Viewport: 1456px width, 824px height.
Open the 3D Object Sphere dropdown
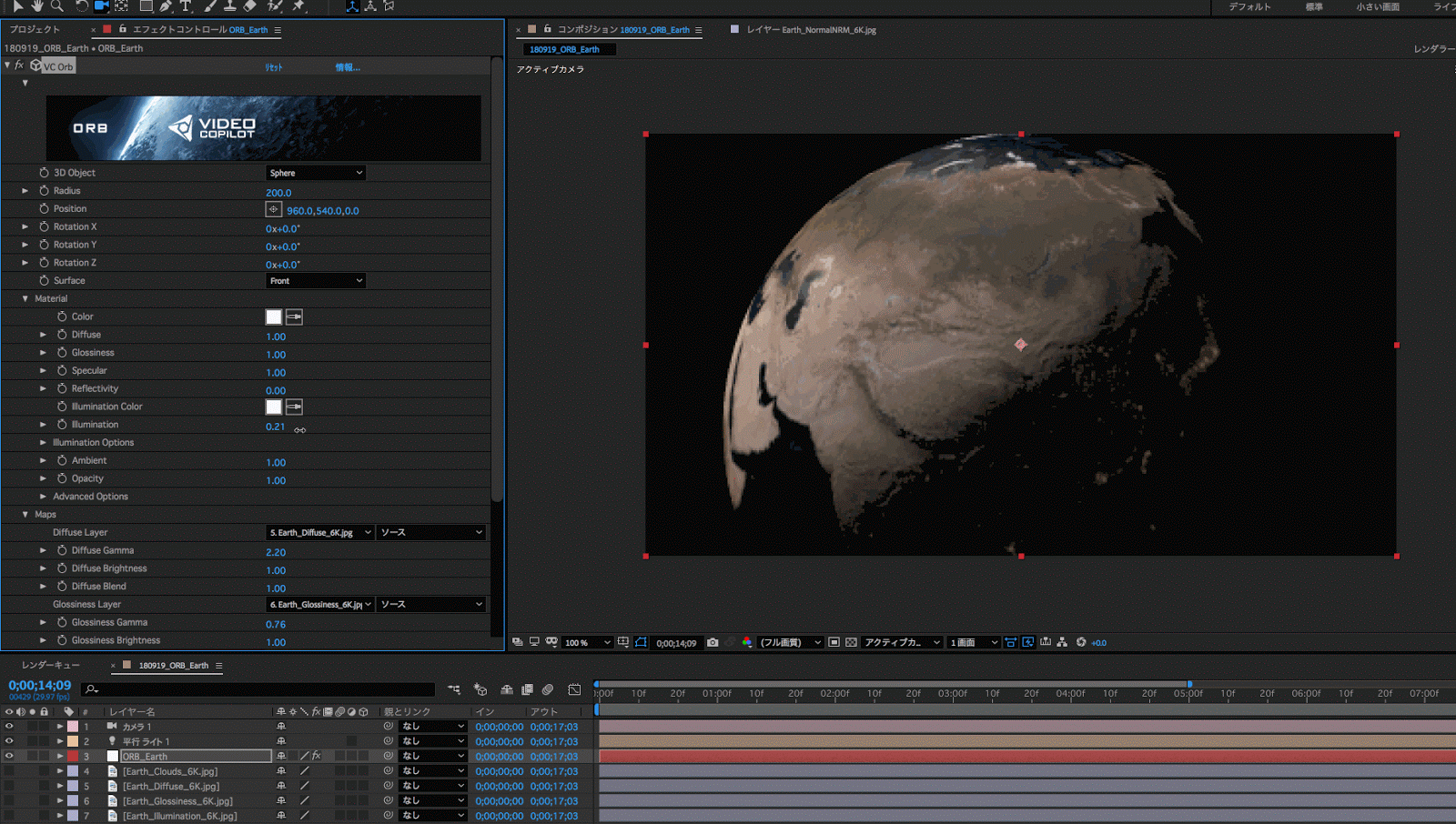pos(316,173)
